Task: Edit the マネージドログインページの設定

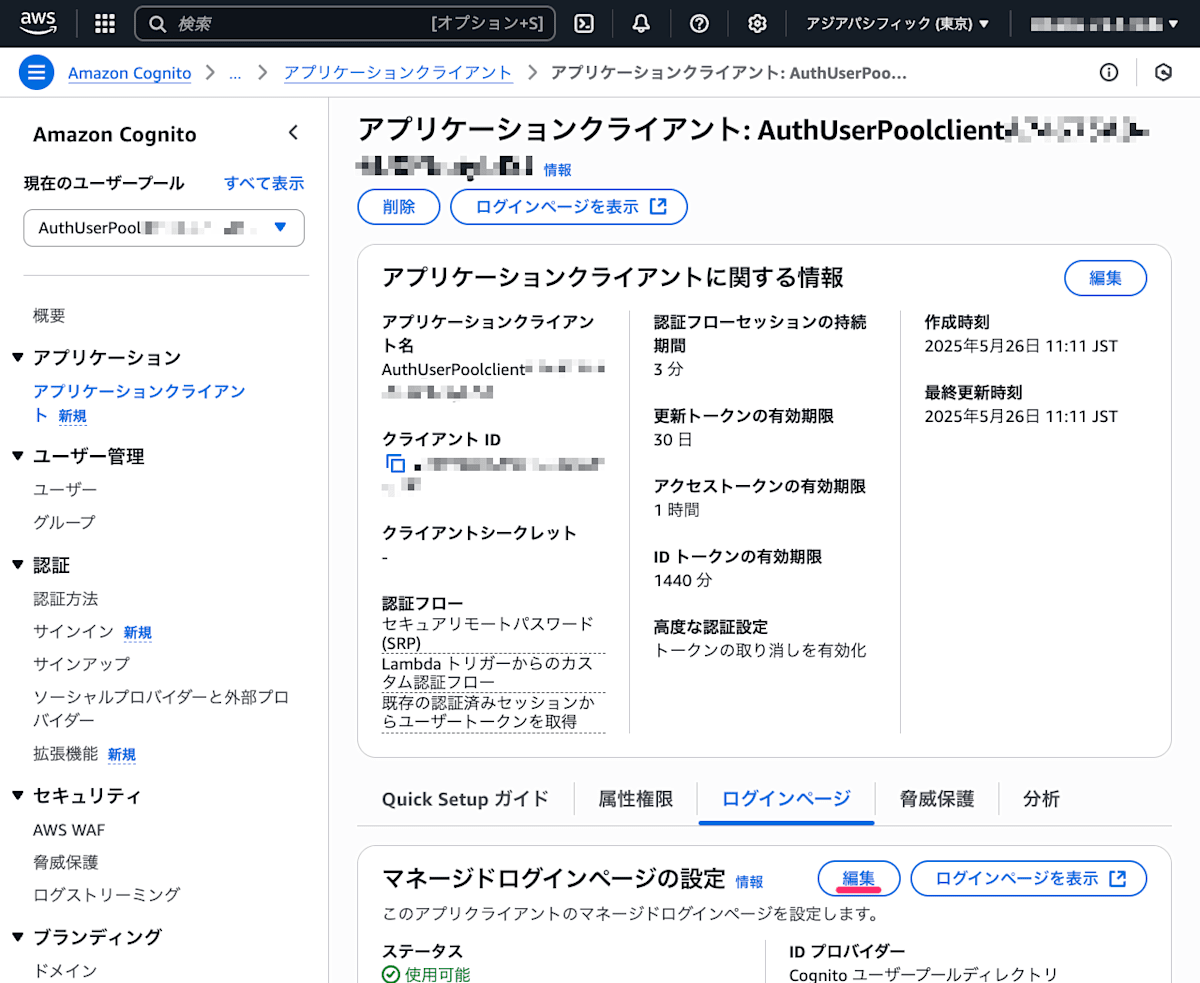Action: [x=859, y=878]
